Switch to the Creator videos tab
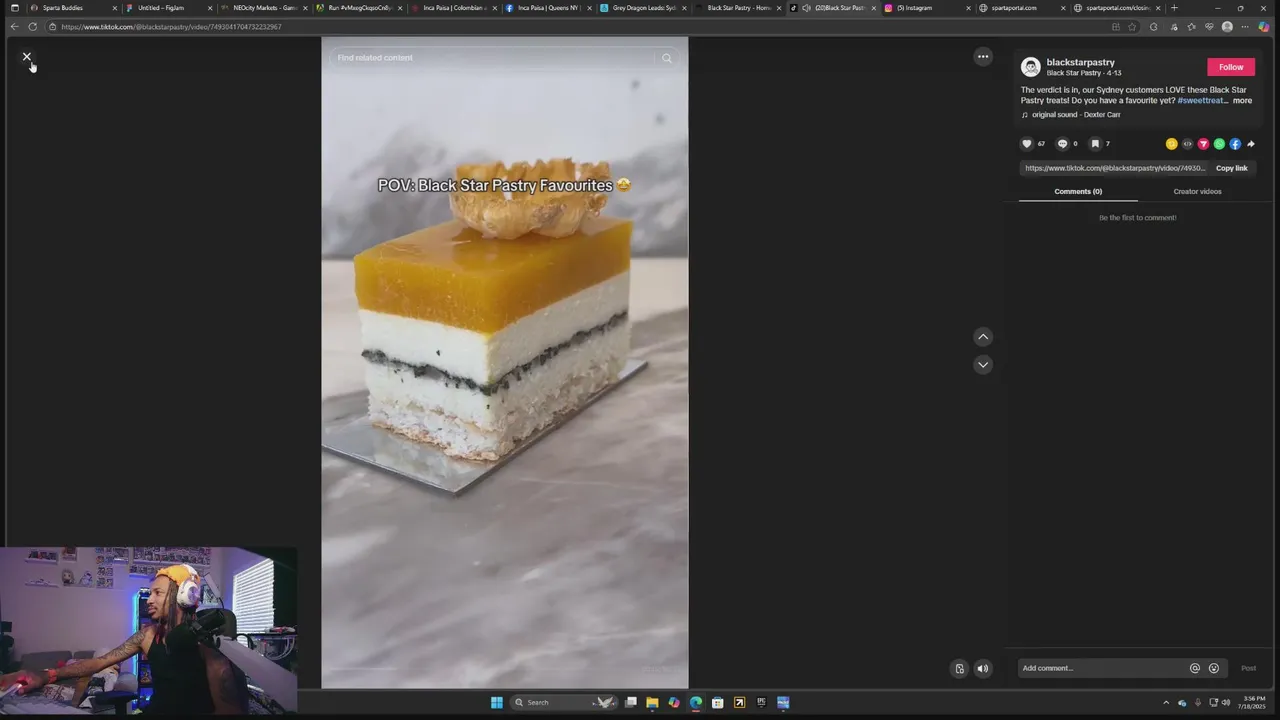The image size is (1280, 720). [1197, 191]
